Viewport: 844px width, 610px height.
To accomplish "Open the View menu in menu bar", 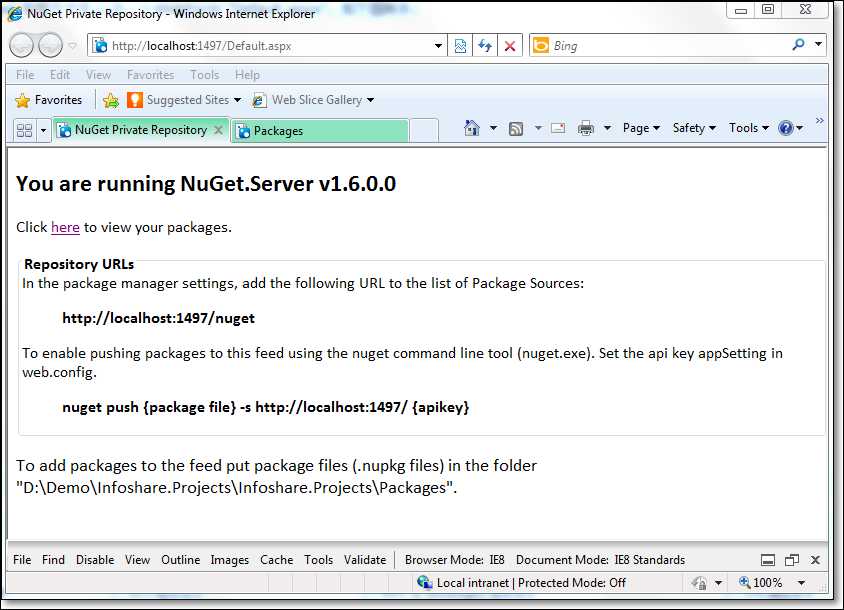I will coord(98,75).
